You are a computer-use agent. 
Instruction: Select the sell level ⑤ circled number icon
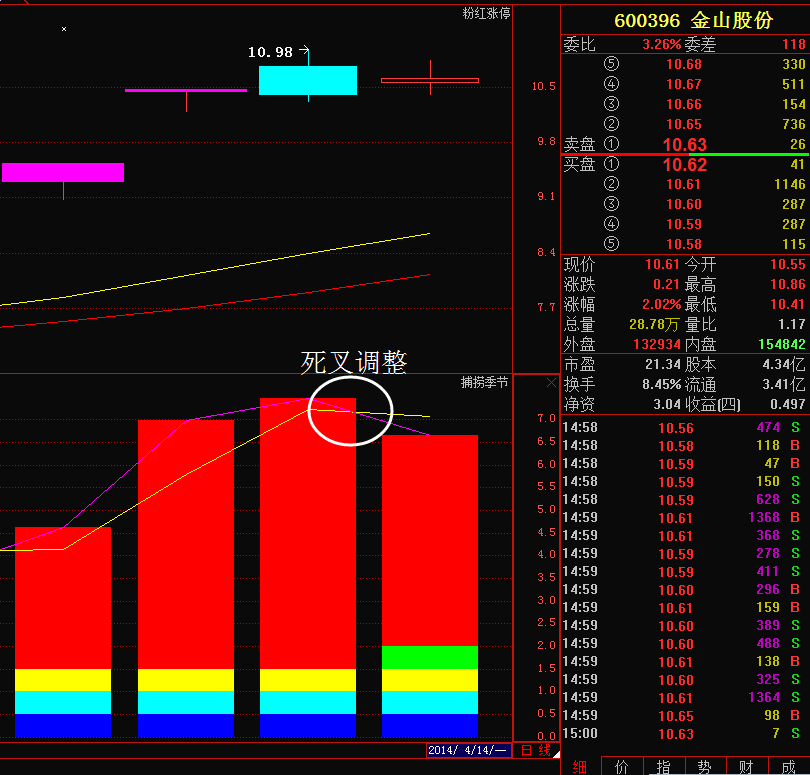point(611,64)
